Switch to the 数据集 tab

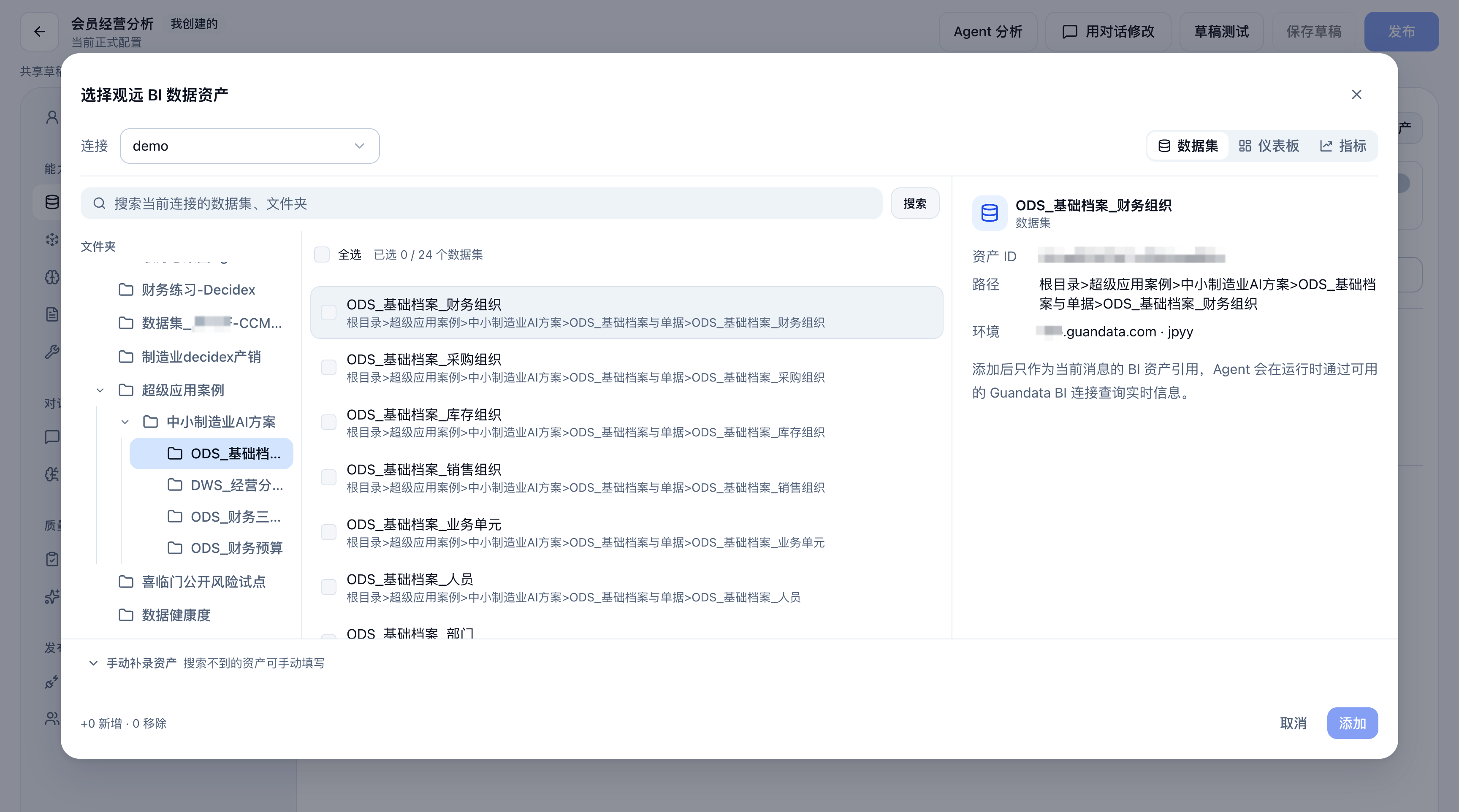pos(1188,146)
